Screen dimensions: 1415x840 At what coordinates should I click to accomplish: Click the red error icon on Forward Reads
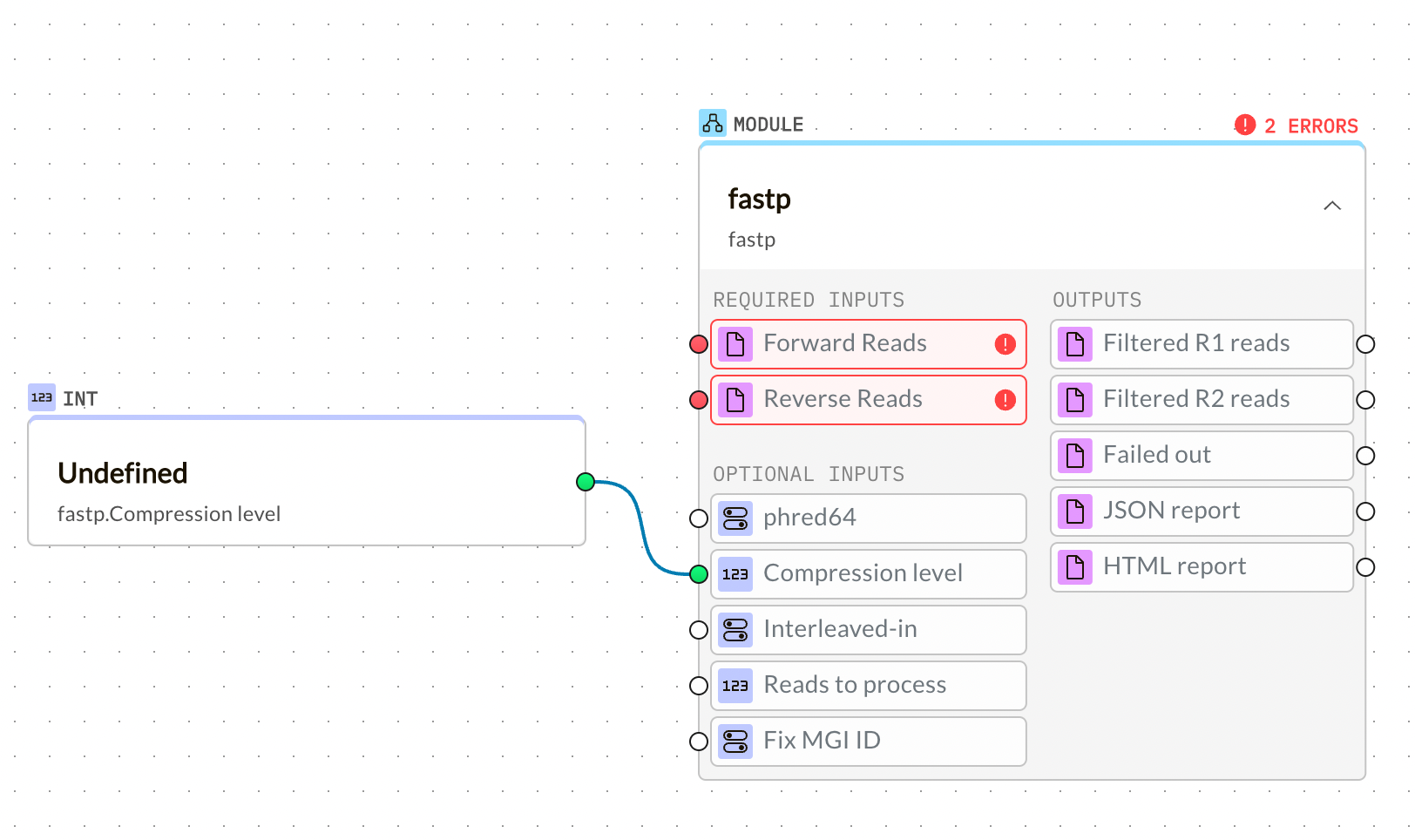pyautogui.click(x=1005, y=344)
